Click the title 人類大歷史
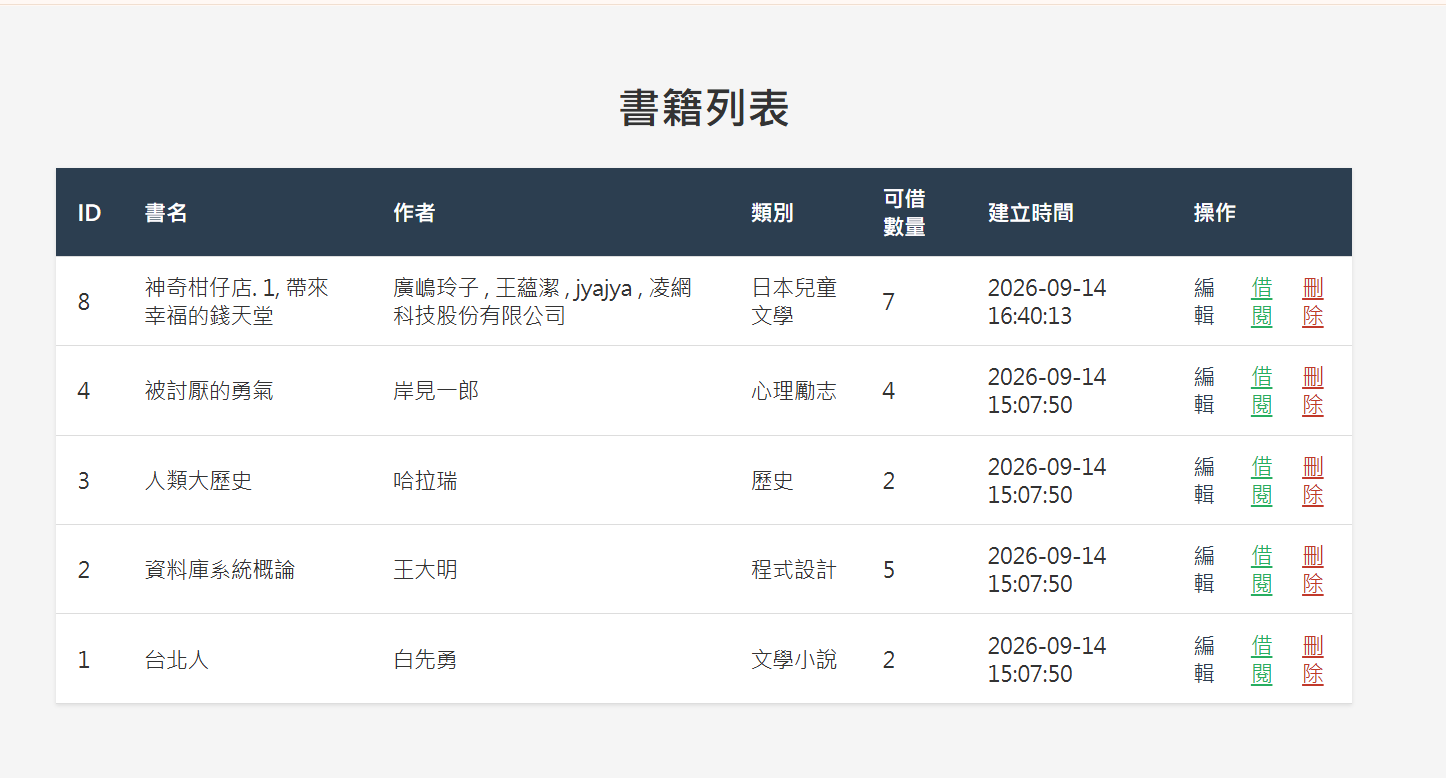1446x778 pixels. click(198, 481)
